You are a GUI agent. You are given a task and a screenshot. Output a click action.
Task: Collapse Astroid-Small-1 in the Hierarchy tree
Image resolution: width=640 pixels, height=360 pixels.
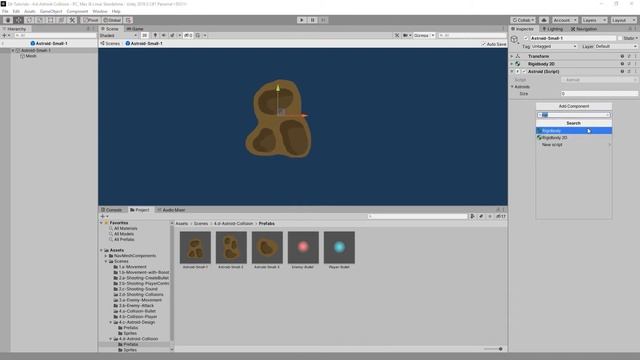pos(13,51)
